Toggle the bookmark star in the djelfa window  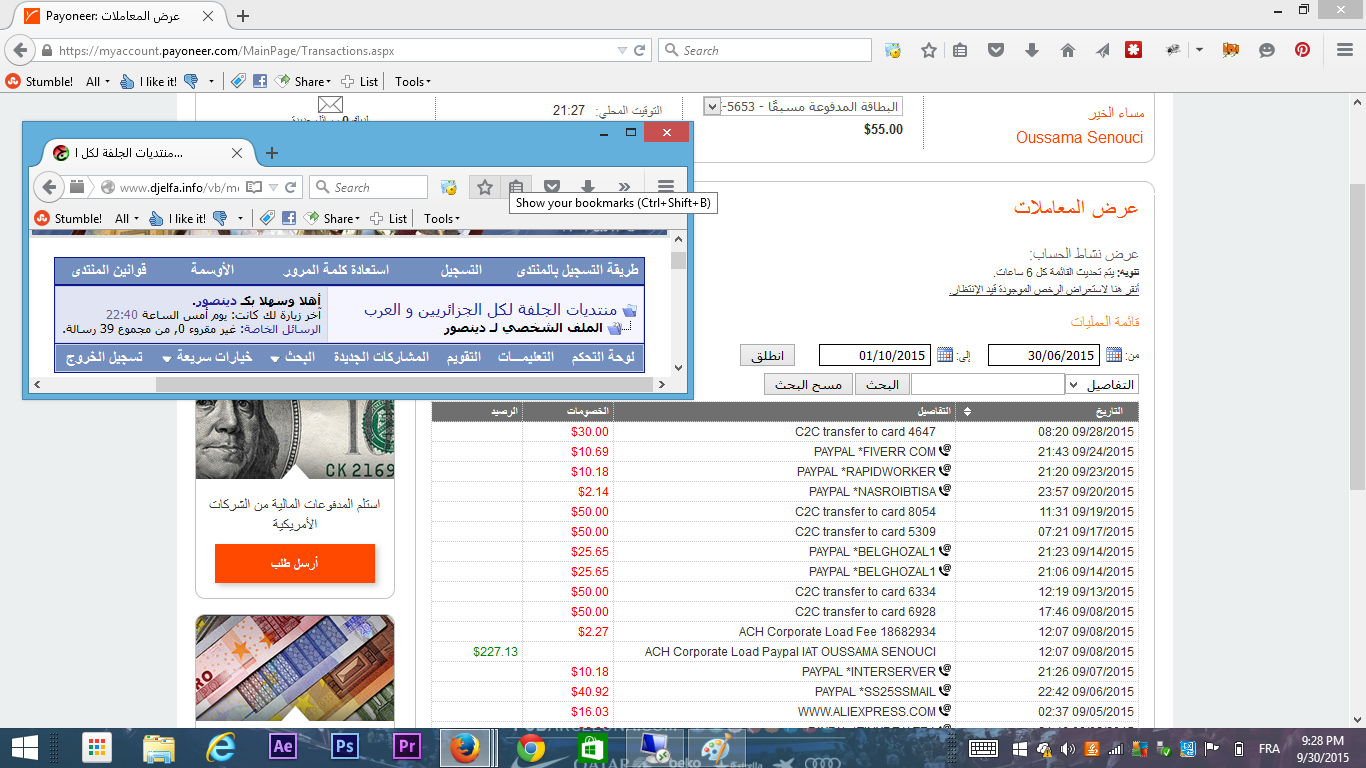point(485,187)
